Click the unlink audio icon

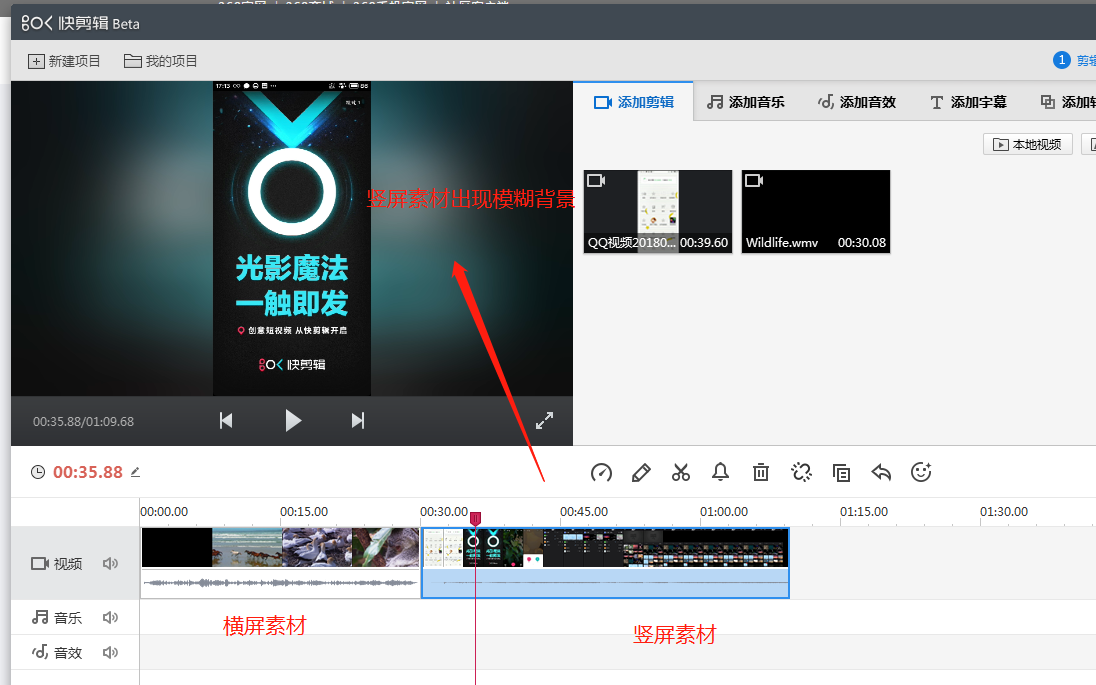[801, 472]
